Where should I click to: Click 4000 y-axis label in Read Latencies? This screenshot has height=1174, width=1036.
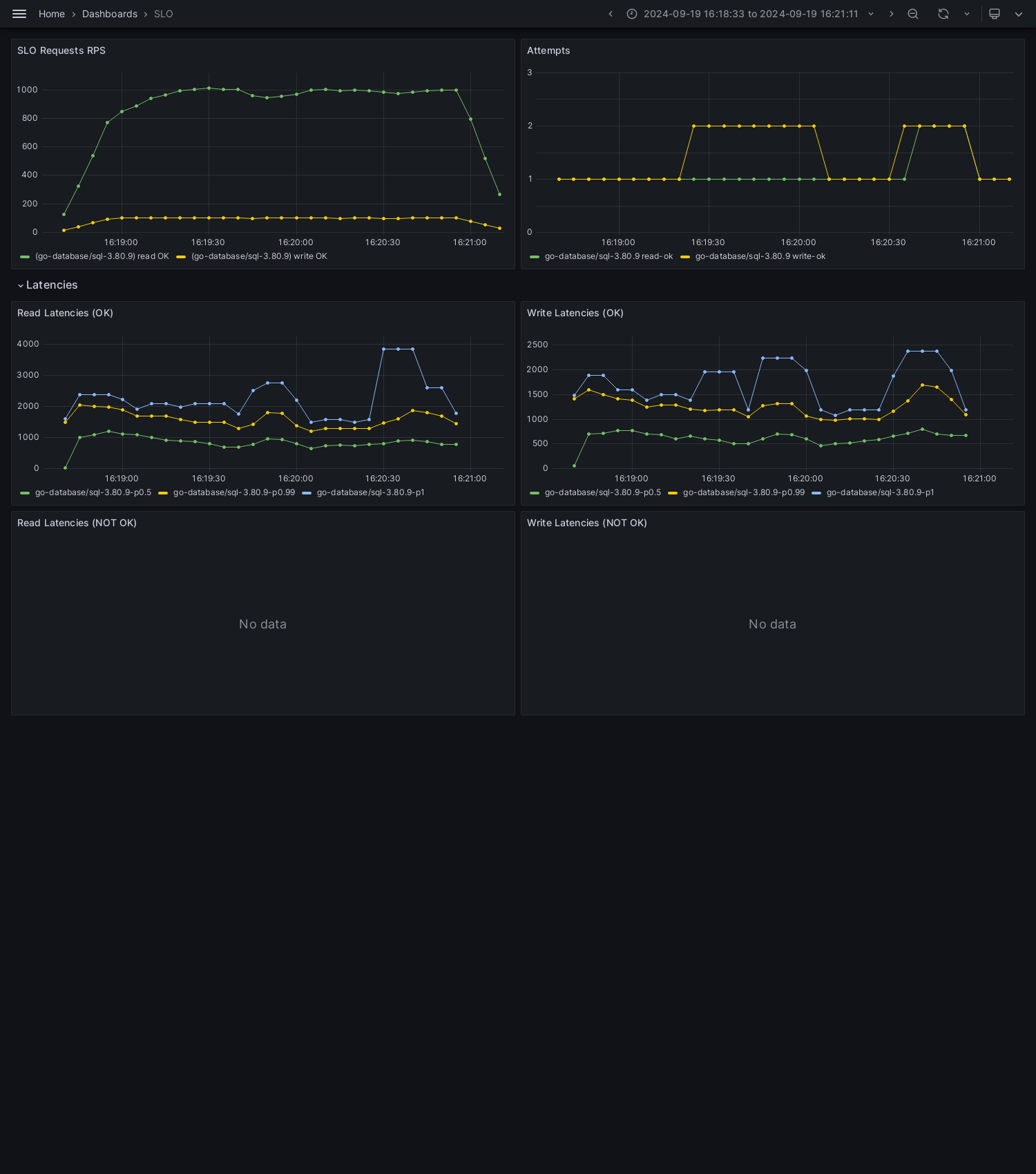pyautogui.click(x=28, y=344)
